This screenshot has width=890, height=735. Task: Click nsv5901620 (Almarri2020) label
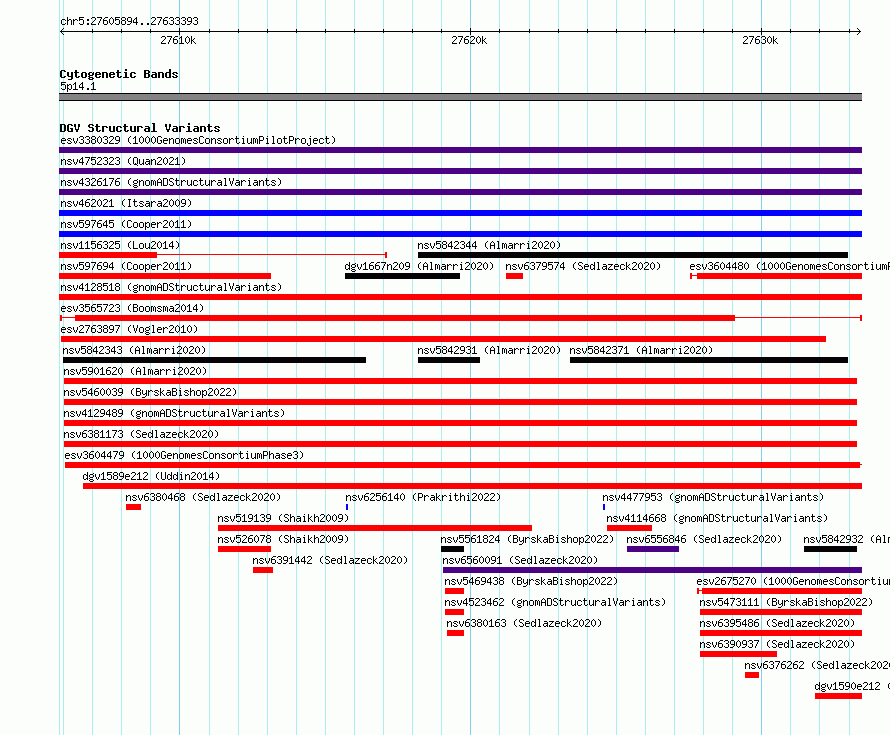[135, 371]
